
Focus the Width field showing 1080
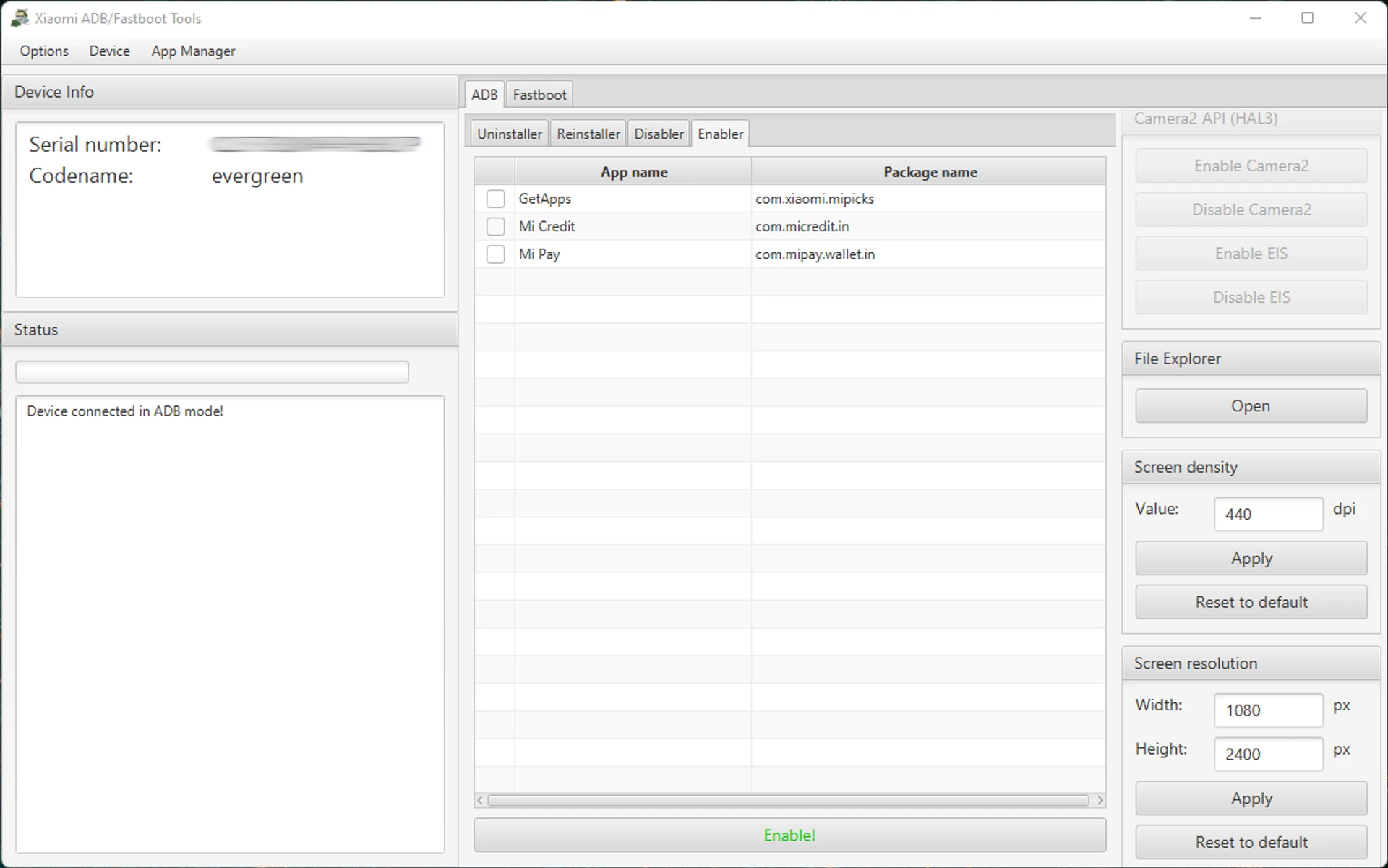(x=1268, y=710)
